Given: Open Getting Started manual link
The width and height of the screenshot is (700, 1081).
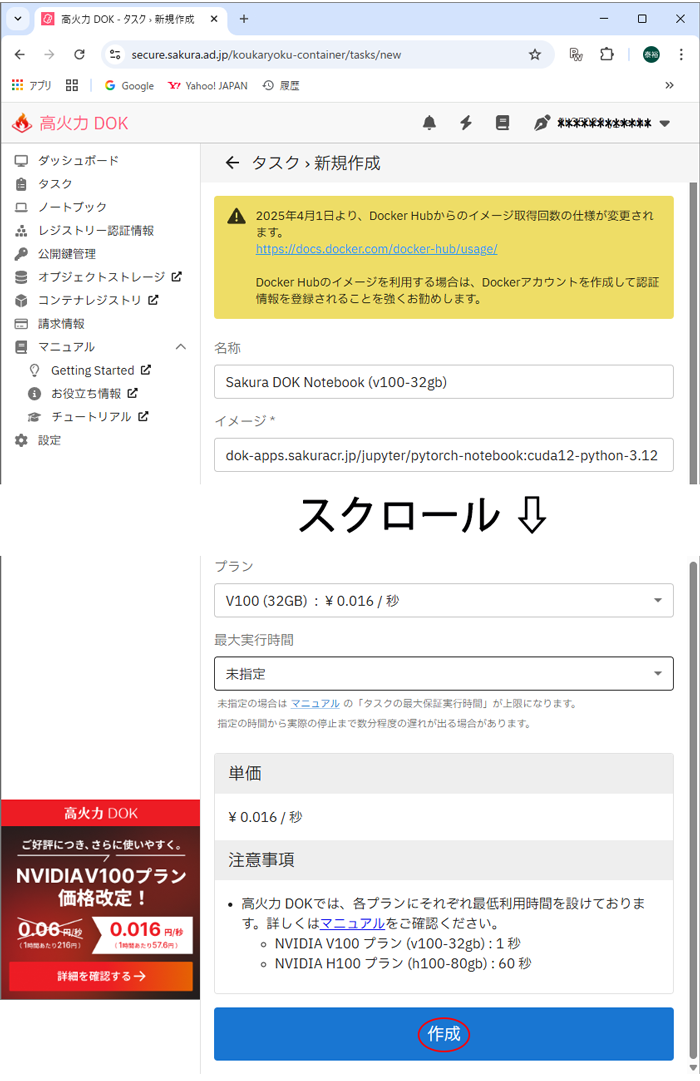Looking at the screenshot, I should tap(101, 370).
